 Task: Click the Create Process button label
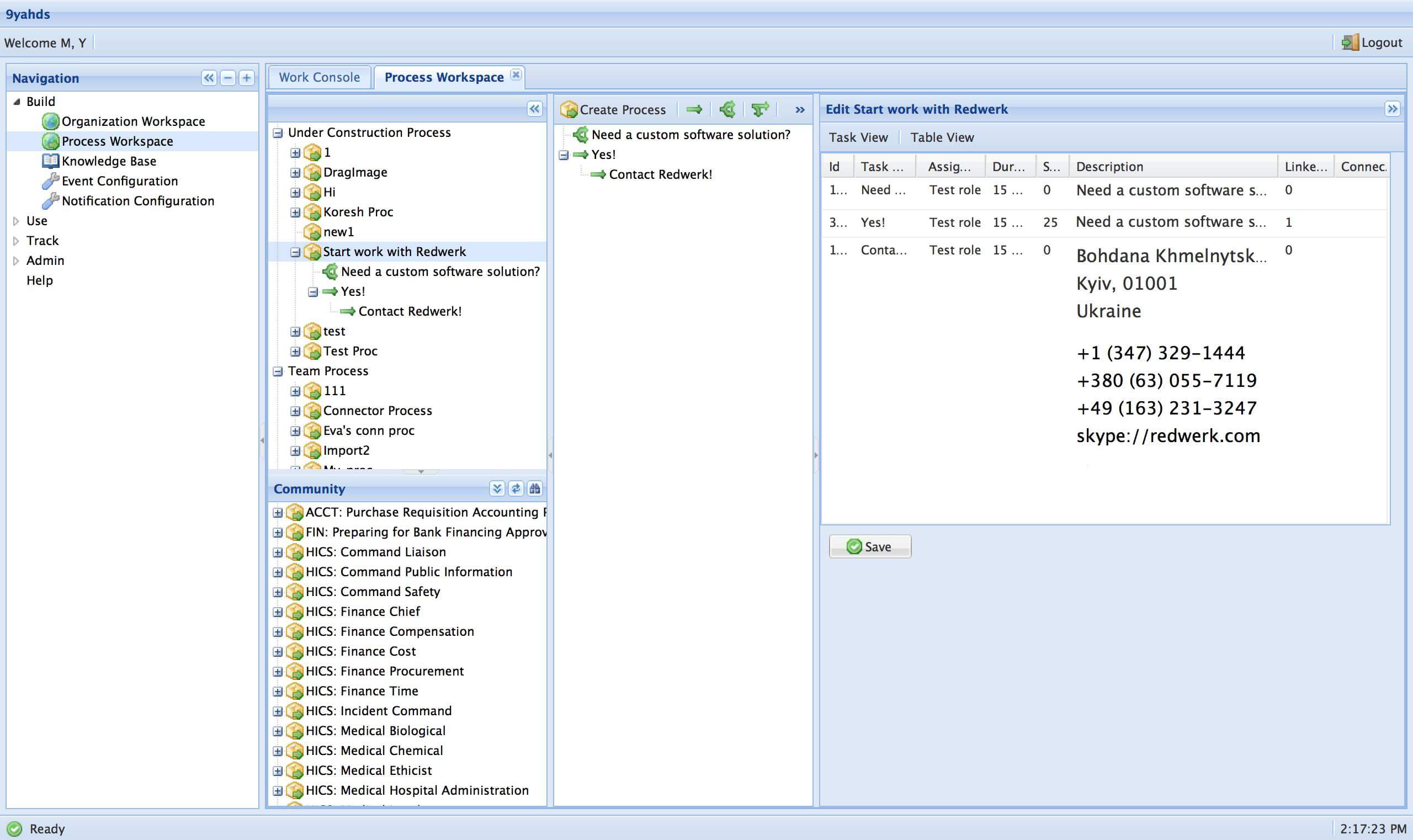(623, 109)
